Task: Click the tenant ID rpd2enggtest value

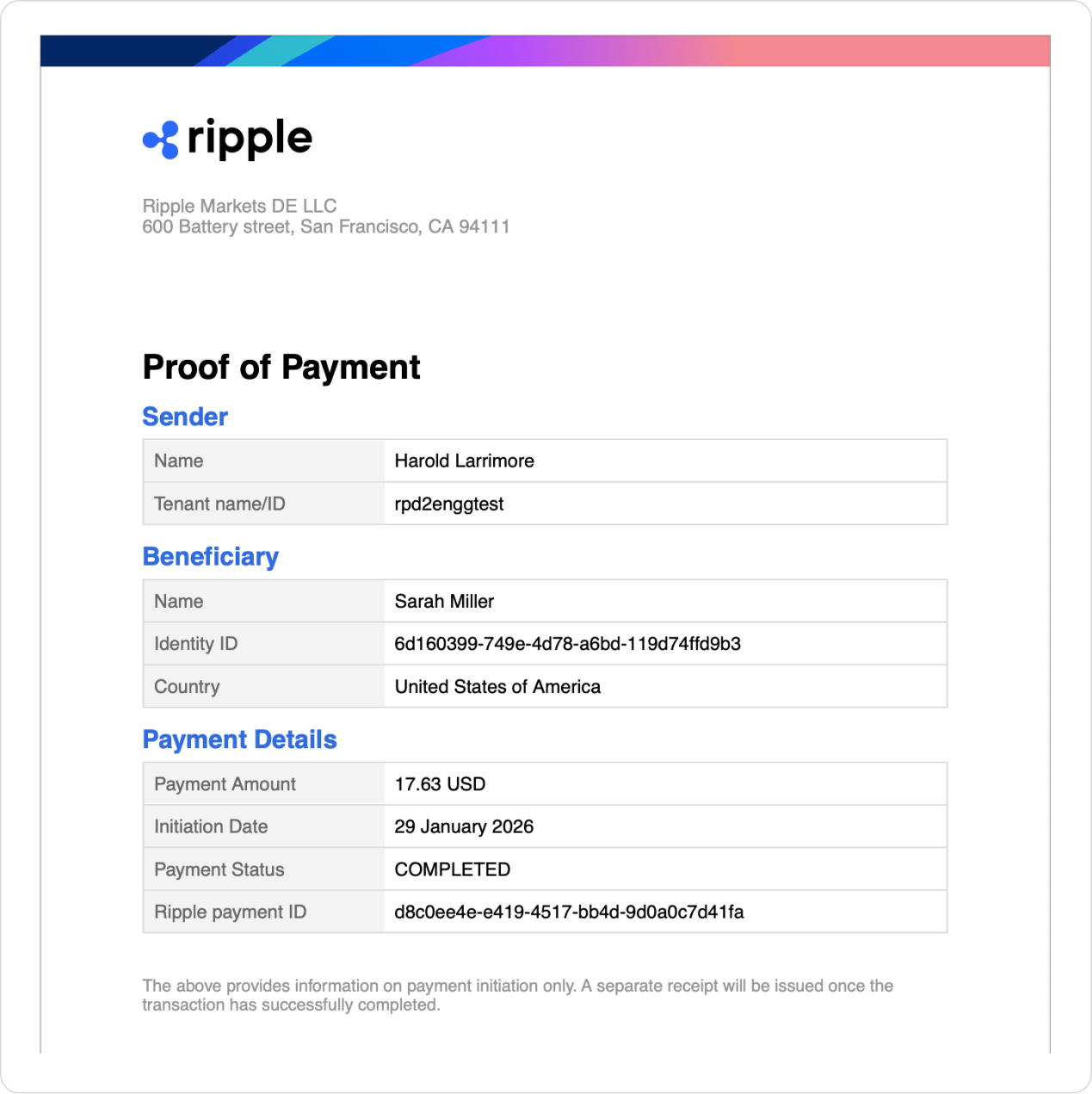Action: pos(448,504)
